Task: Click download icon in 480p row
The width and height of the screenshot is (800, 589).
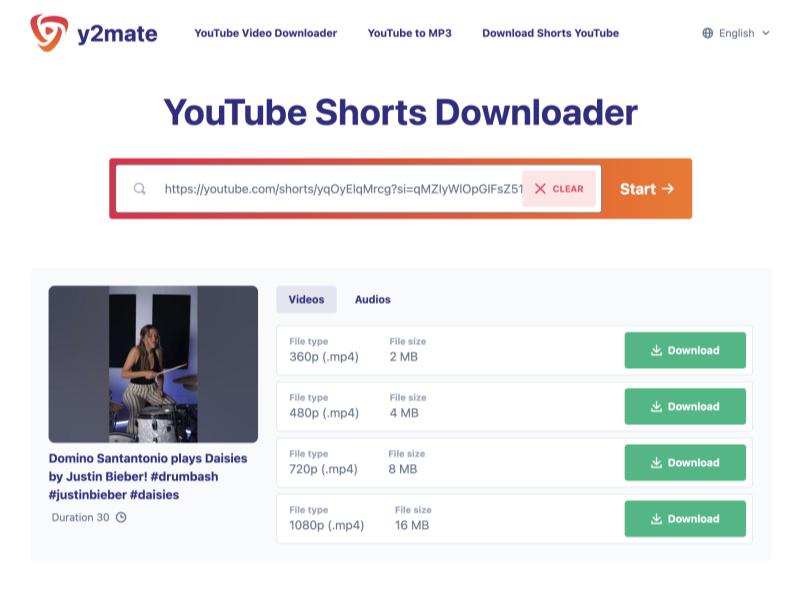Action: [657, 406]
